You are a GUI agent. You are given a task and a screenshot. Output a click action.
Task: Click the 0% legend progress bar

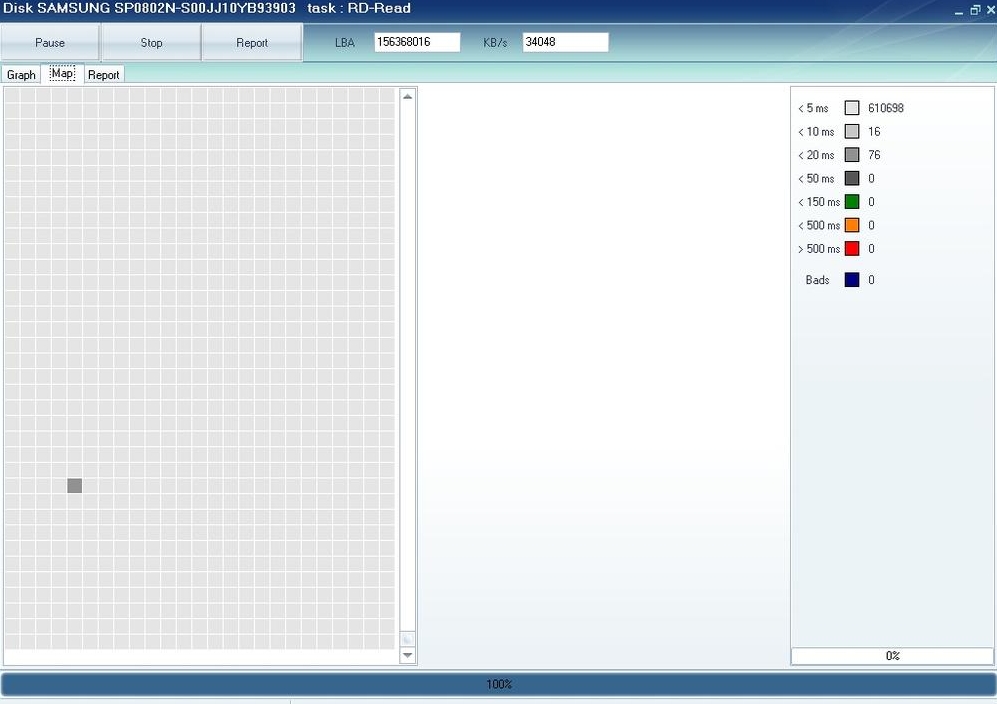[892, 656]
